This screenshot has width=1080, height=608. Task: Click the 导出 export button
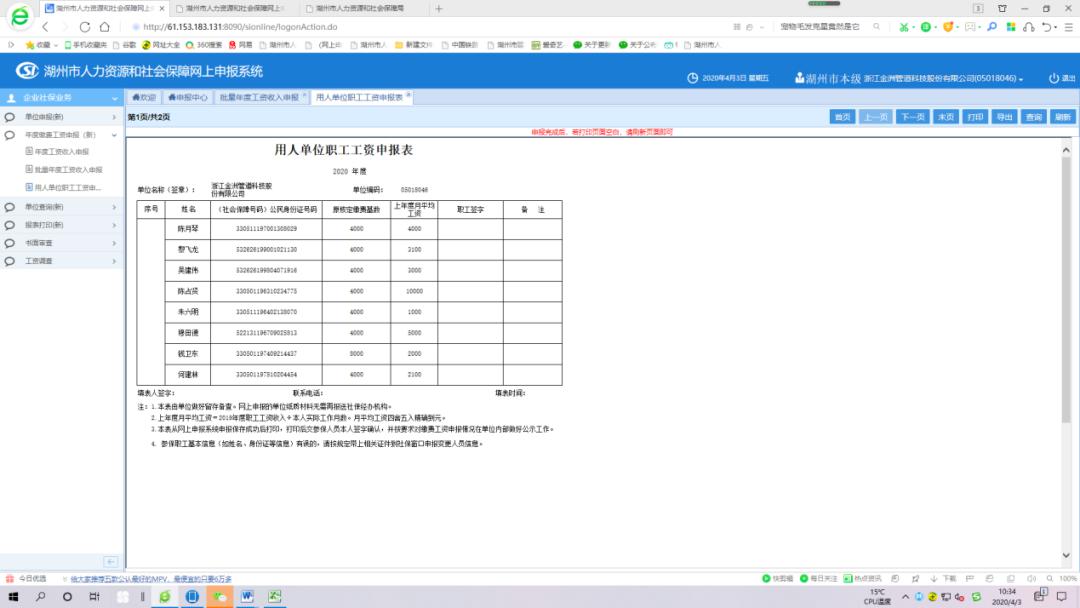(x=1004, y=117)
